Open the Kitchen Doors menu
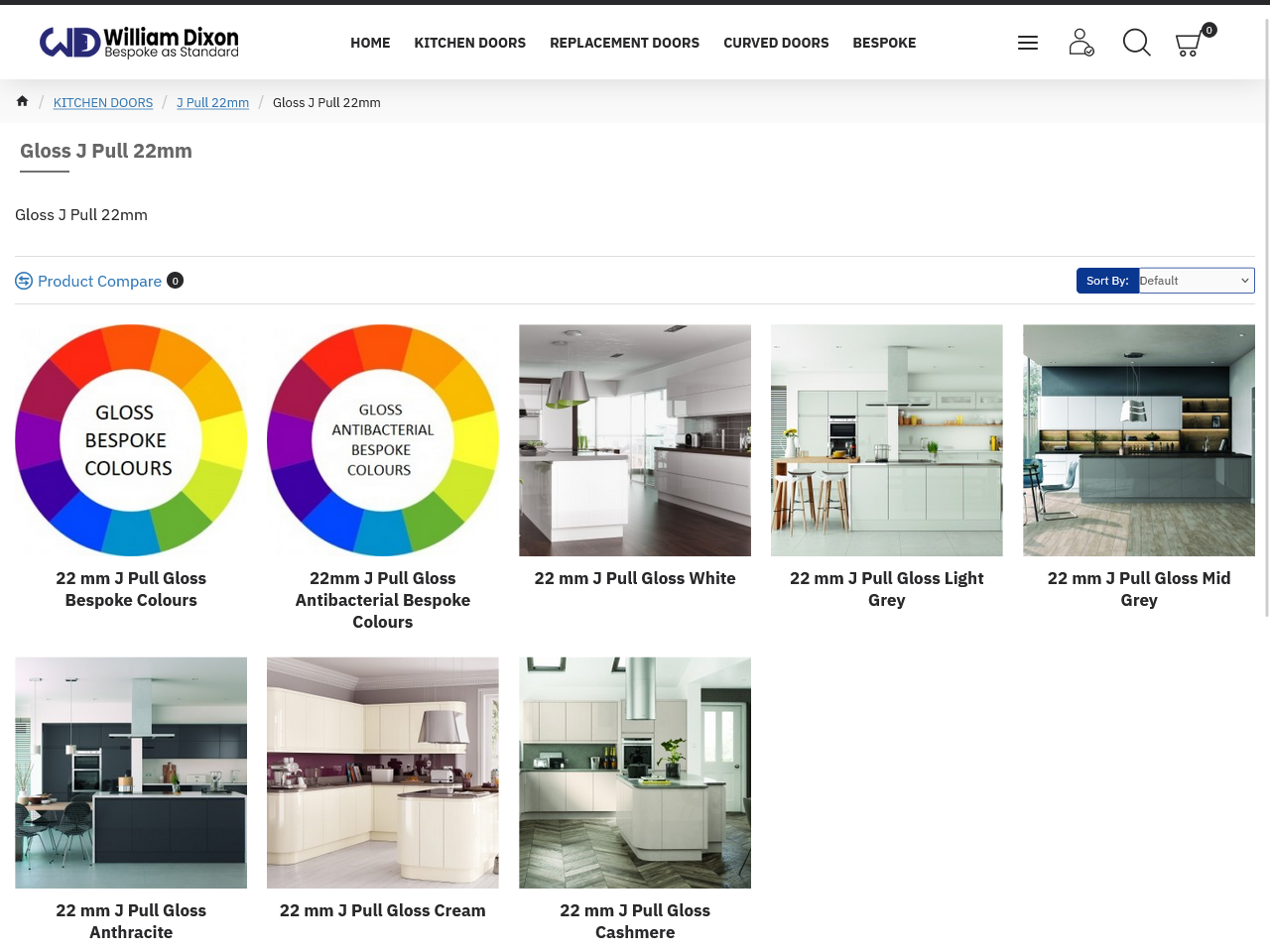Screen dimensions: 1270x952 point(469,43)
